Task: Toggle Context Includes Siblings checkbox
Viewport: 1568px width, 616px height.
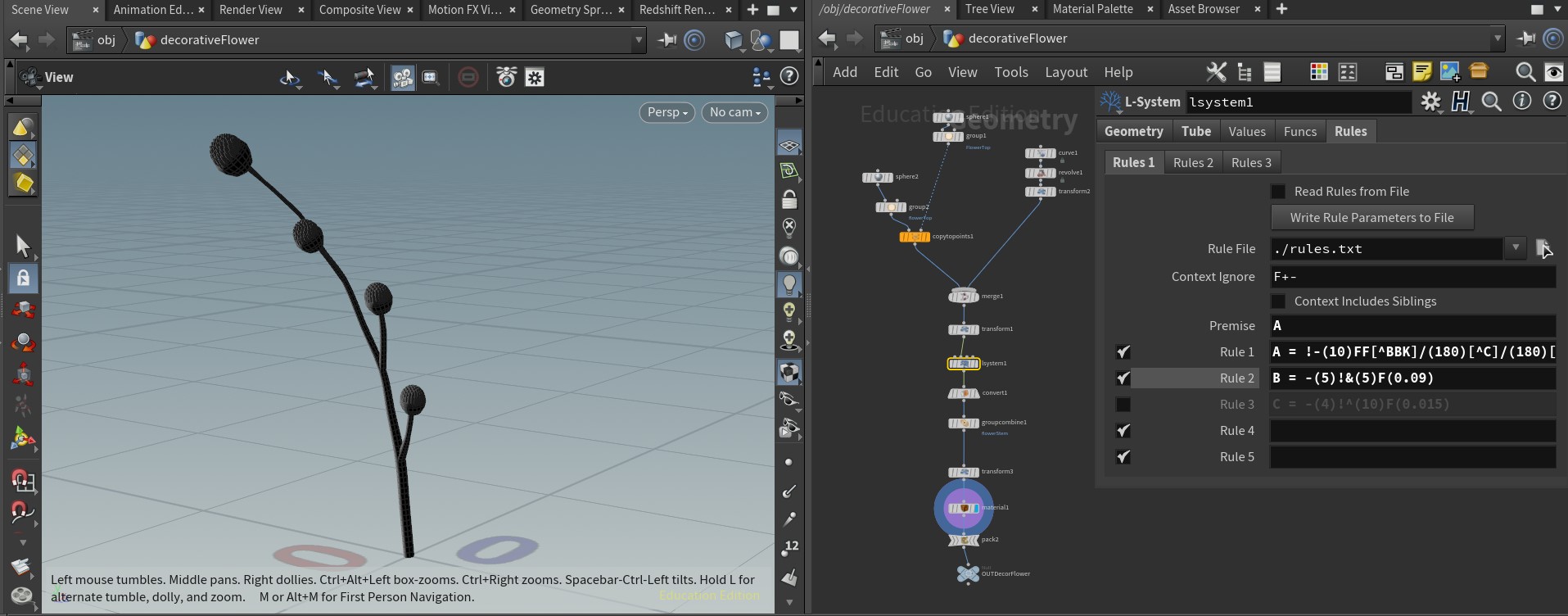Action: coord(1278,301)
